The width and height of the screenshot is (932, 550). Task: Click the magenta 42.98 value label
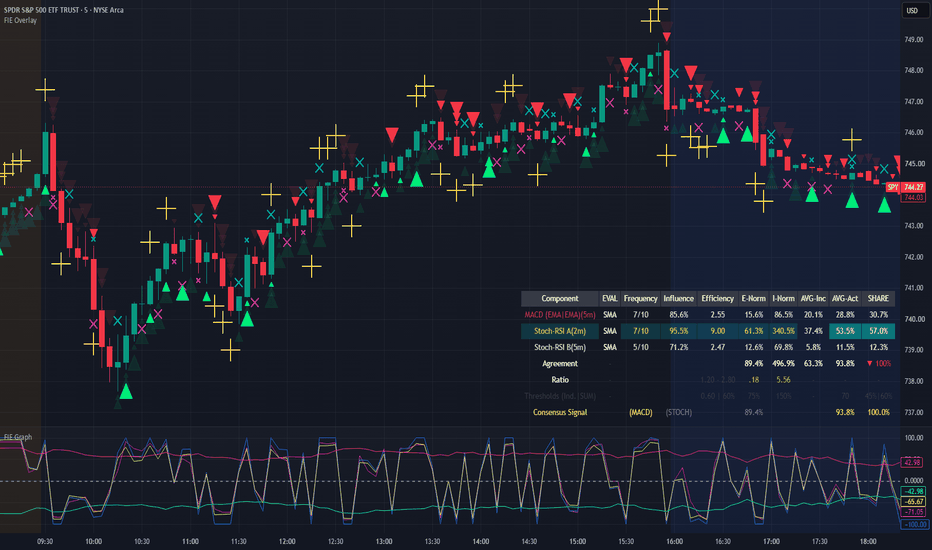point(912,462)
